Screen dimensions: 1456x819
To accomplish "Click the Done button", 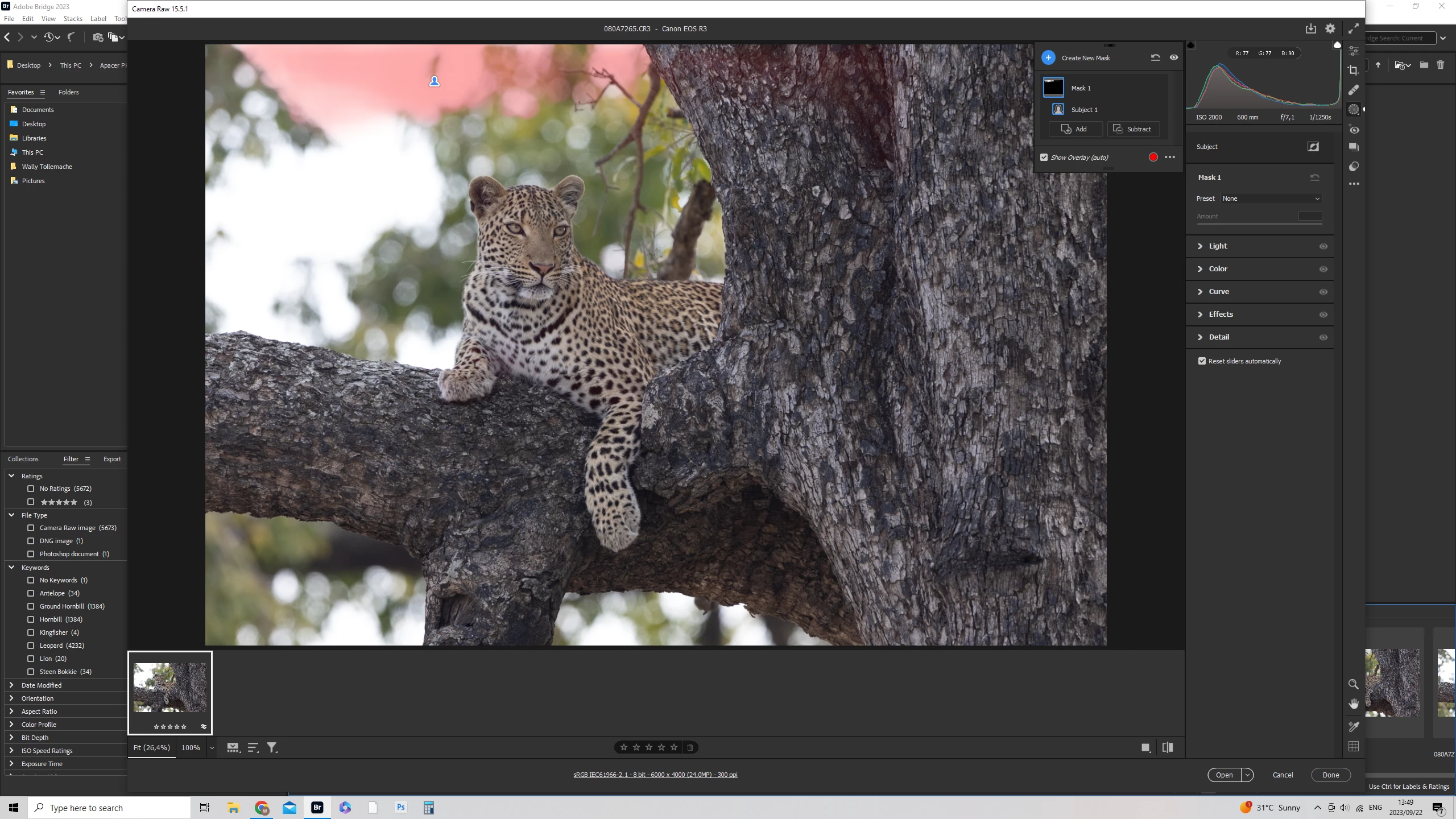I will tap(1330, 775).
